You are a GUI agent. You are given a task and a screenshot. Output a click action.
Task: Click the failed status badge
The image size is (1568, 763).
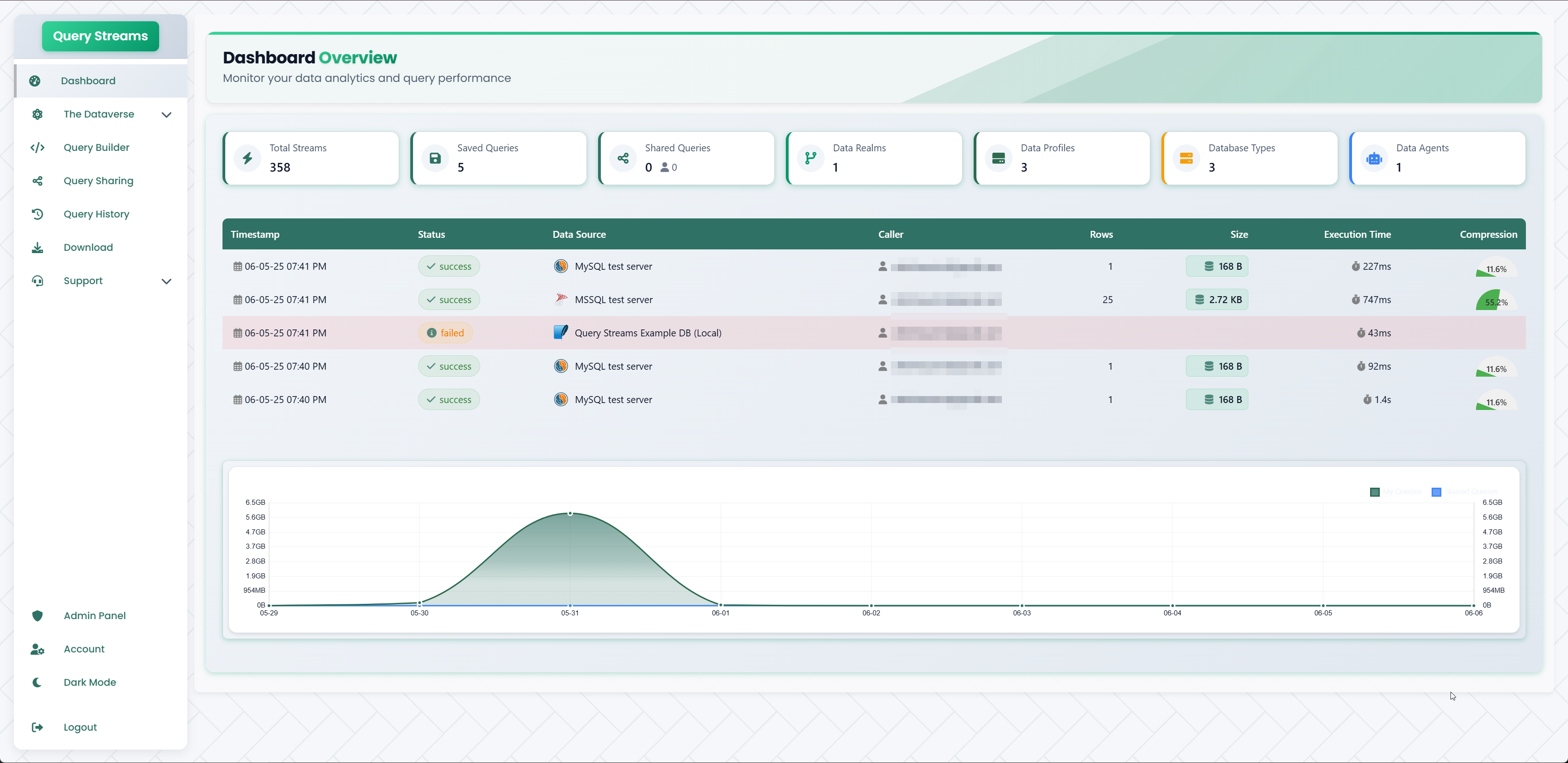pos(445,333)
